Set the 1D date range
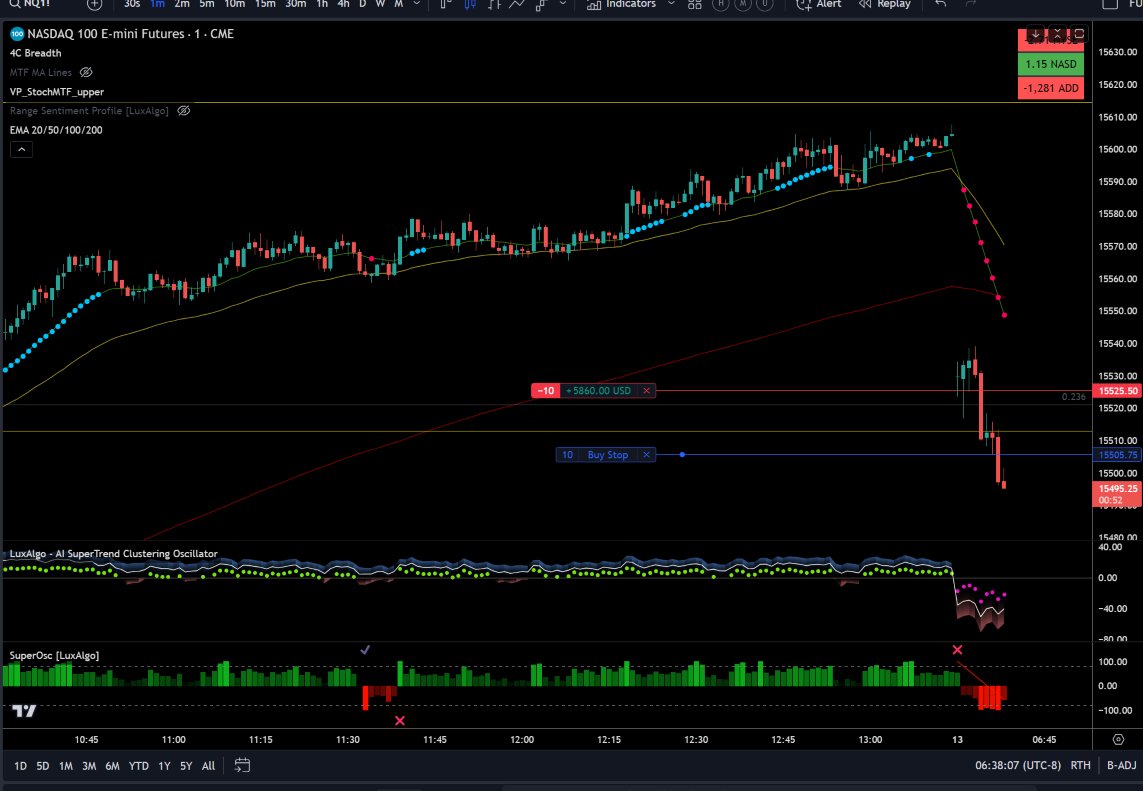The width and height of the screenshot is (1143, 791). pos(20,765)
